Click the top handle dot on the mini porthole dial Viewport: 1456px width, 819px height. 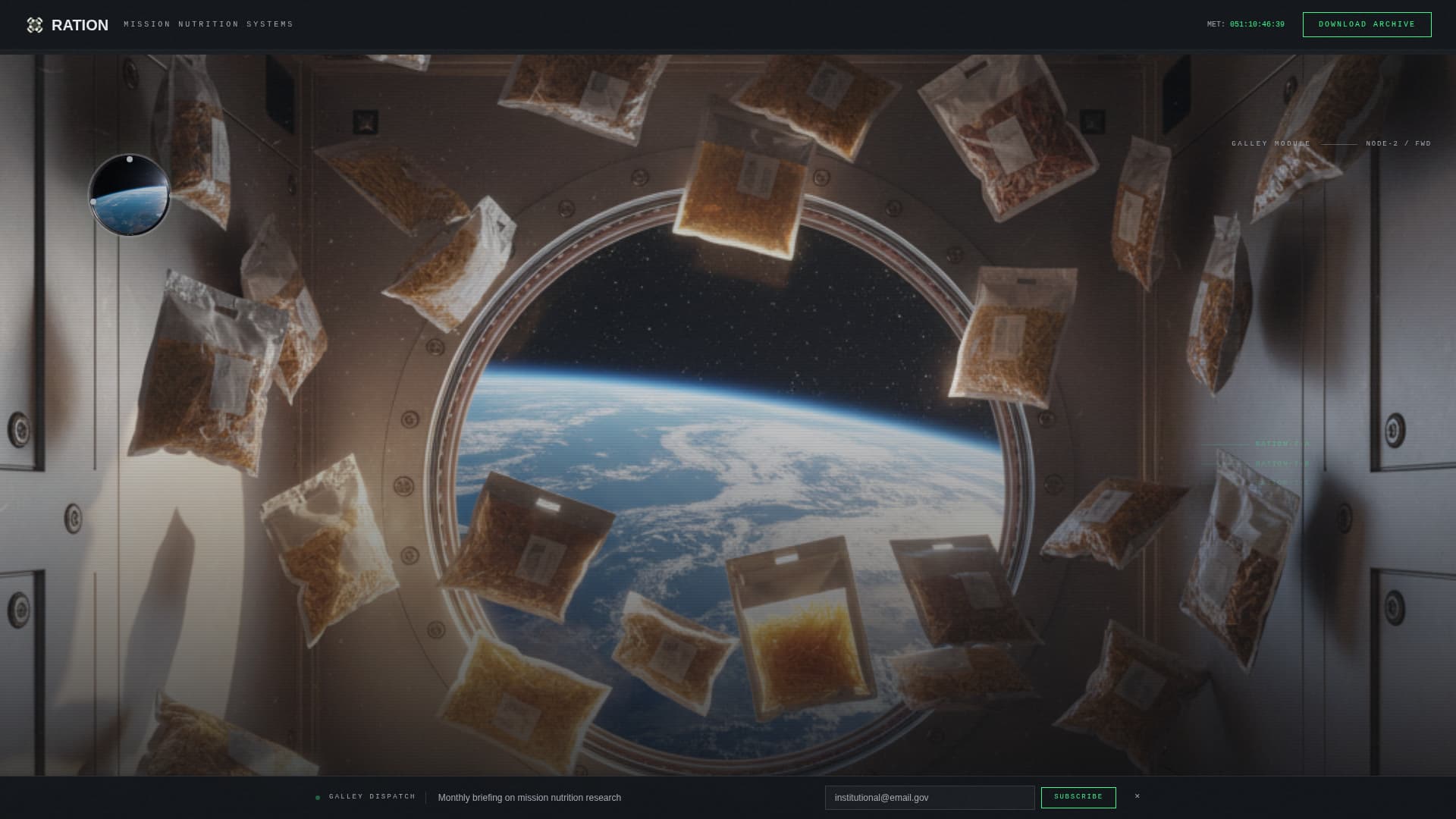pos(130,159)
